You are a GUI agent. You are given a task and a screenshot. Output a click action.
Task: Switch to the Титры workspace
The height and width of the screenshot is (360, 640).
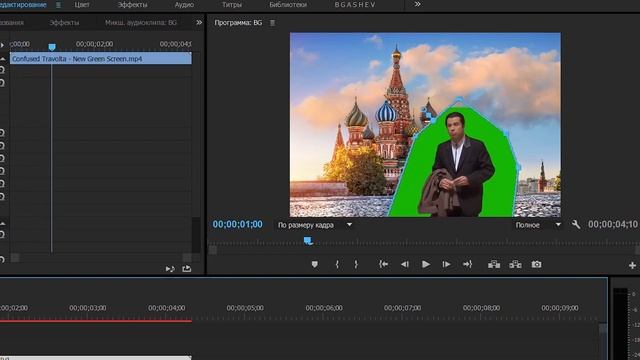click(232, 5)
